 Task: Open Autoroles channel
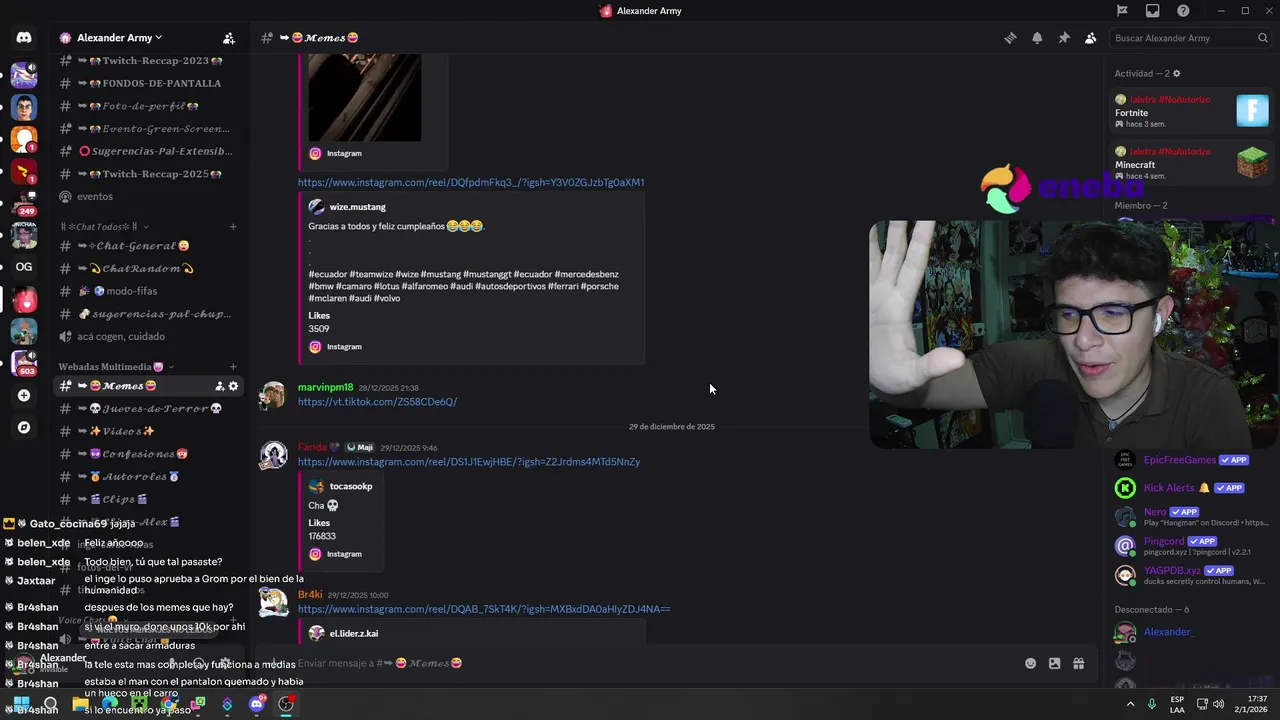[x=148, y=477]
